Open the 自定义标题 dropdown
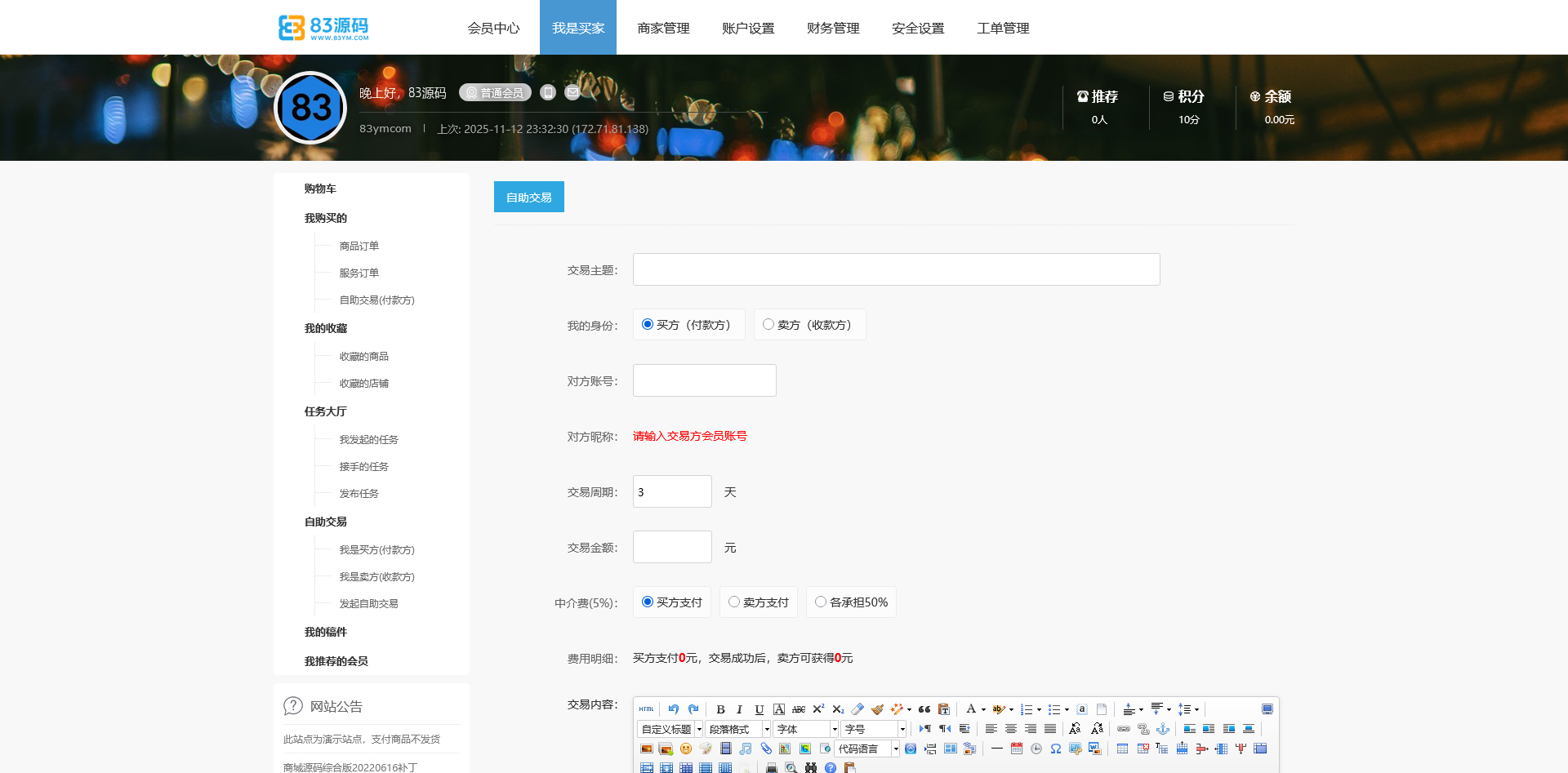 pyautogui.click(x=670, y=729)
